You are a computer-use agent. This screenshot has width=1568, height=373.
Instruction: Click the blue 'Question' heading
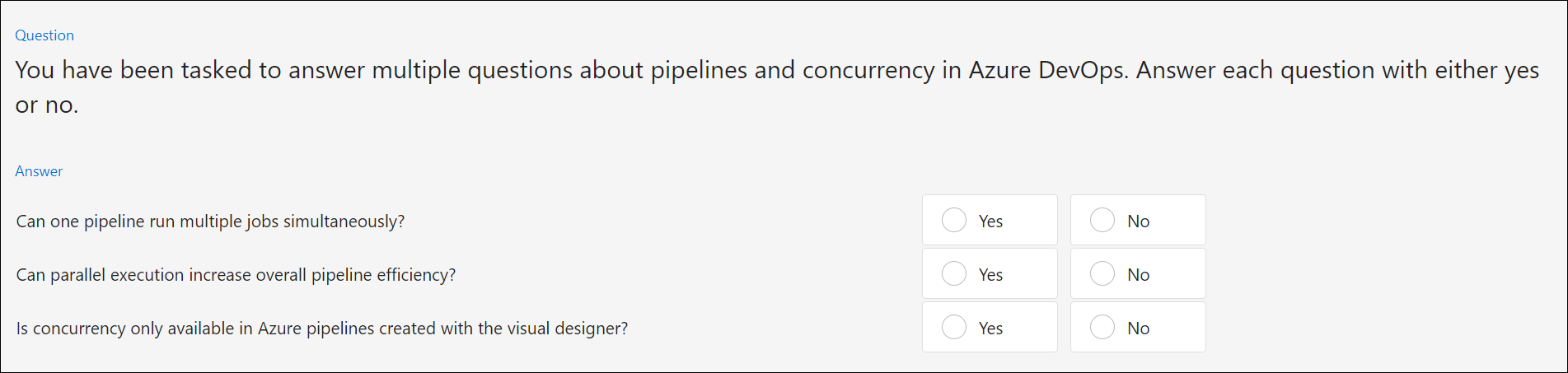click(44, 35)
